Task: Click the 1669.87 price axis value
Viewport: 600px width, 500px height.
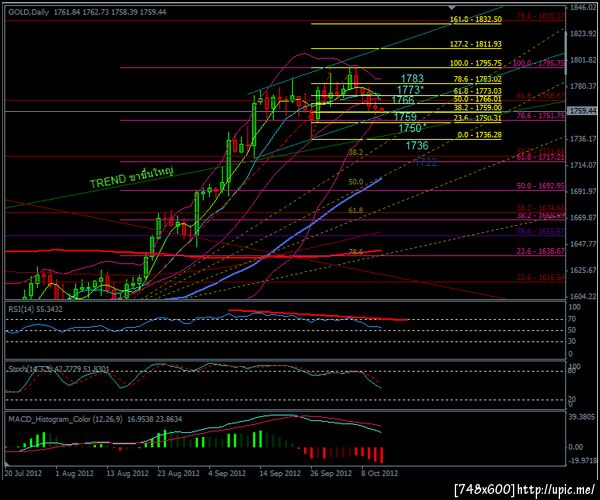Action: point(583,218)
